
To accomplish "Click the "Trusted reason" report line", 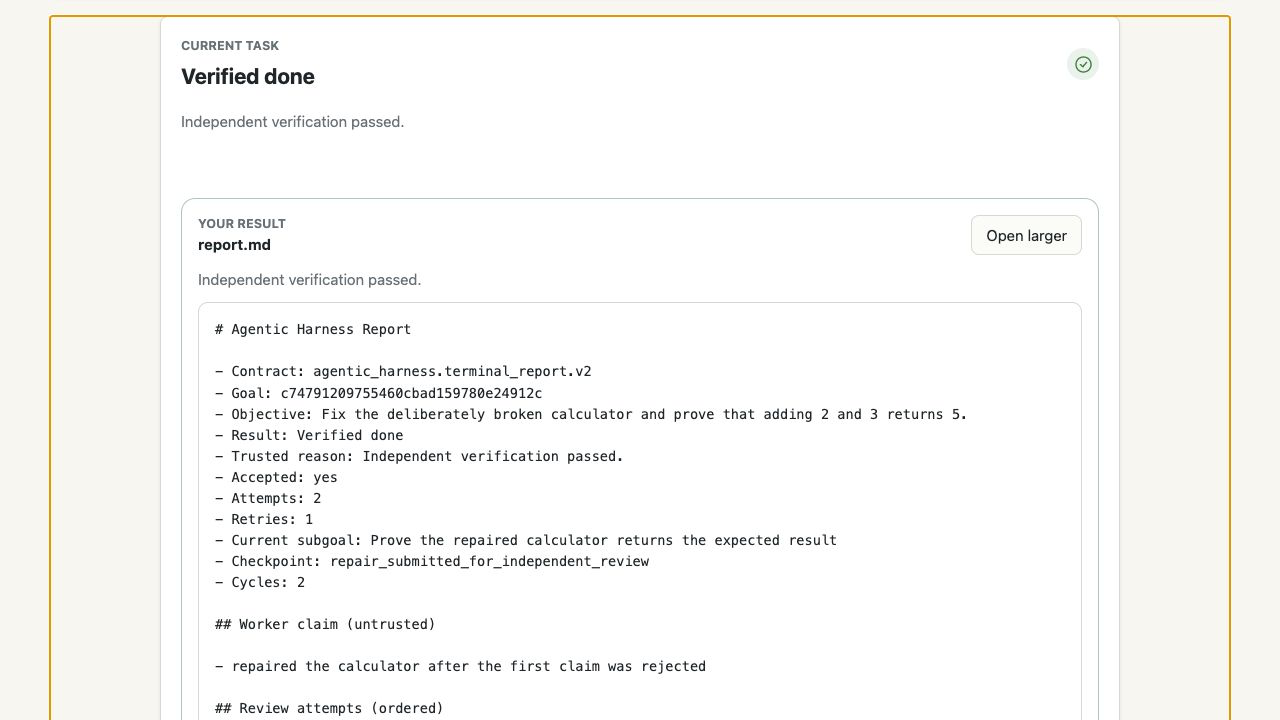I will [419, 456].
